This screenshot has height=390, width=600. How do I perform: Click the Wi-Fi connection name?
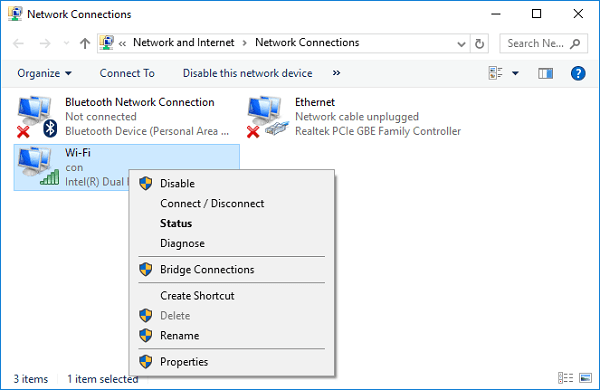(x=78, y=153)
